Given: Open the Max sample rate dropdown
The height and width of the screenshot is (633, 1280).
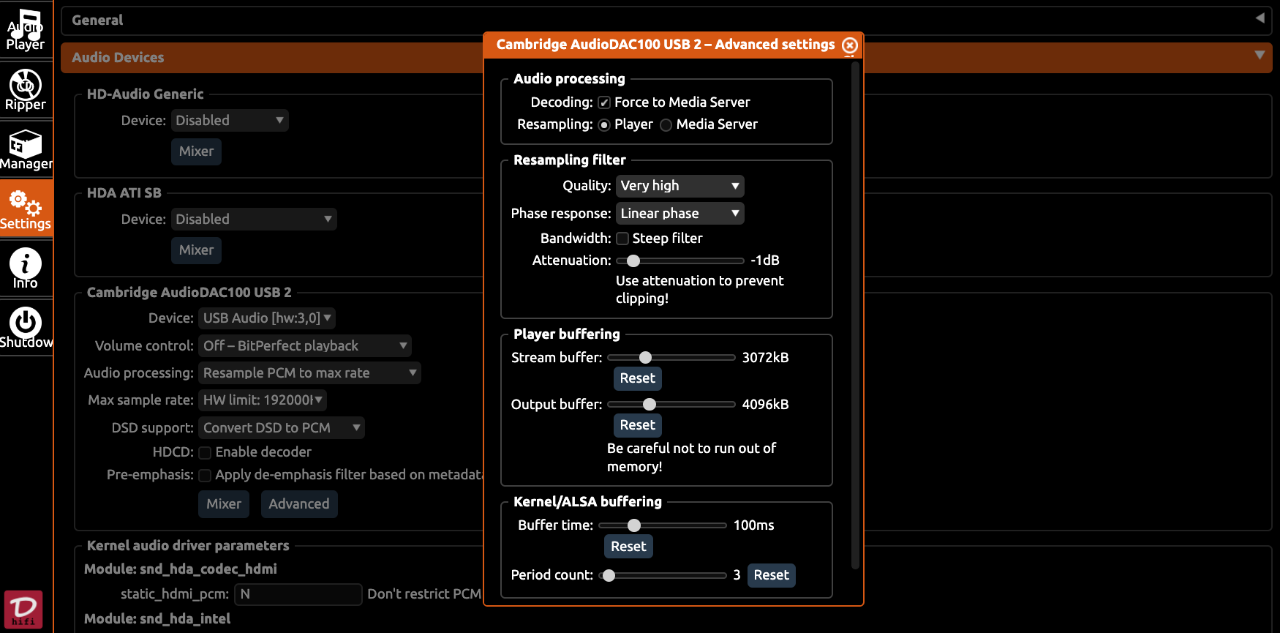Looking at the screenshot, I should coord(263,400).
